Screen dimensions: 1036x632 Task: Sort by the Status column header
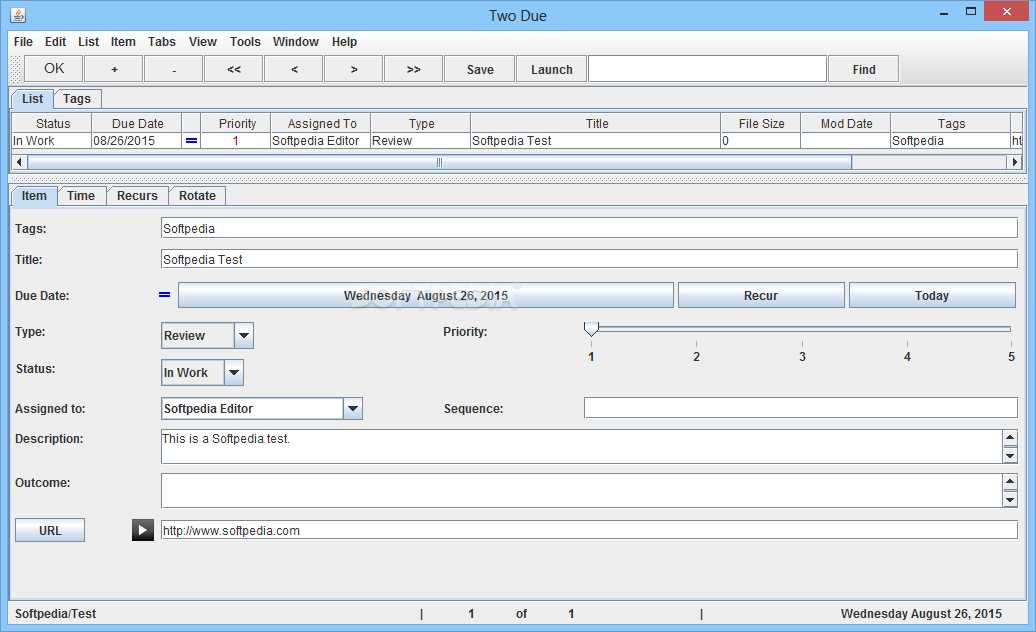pos(52,123)
